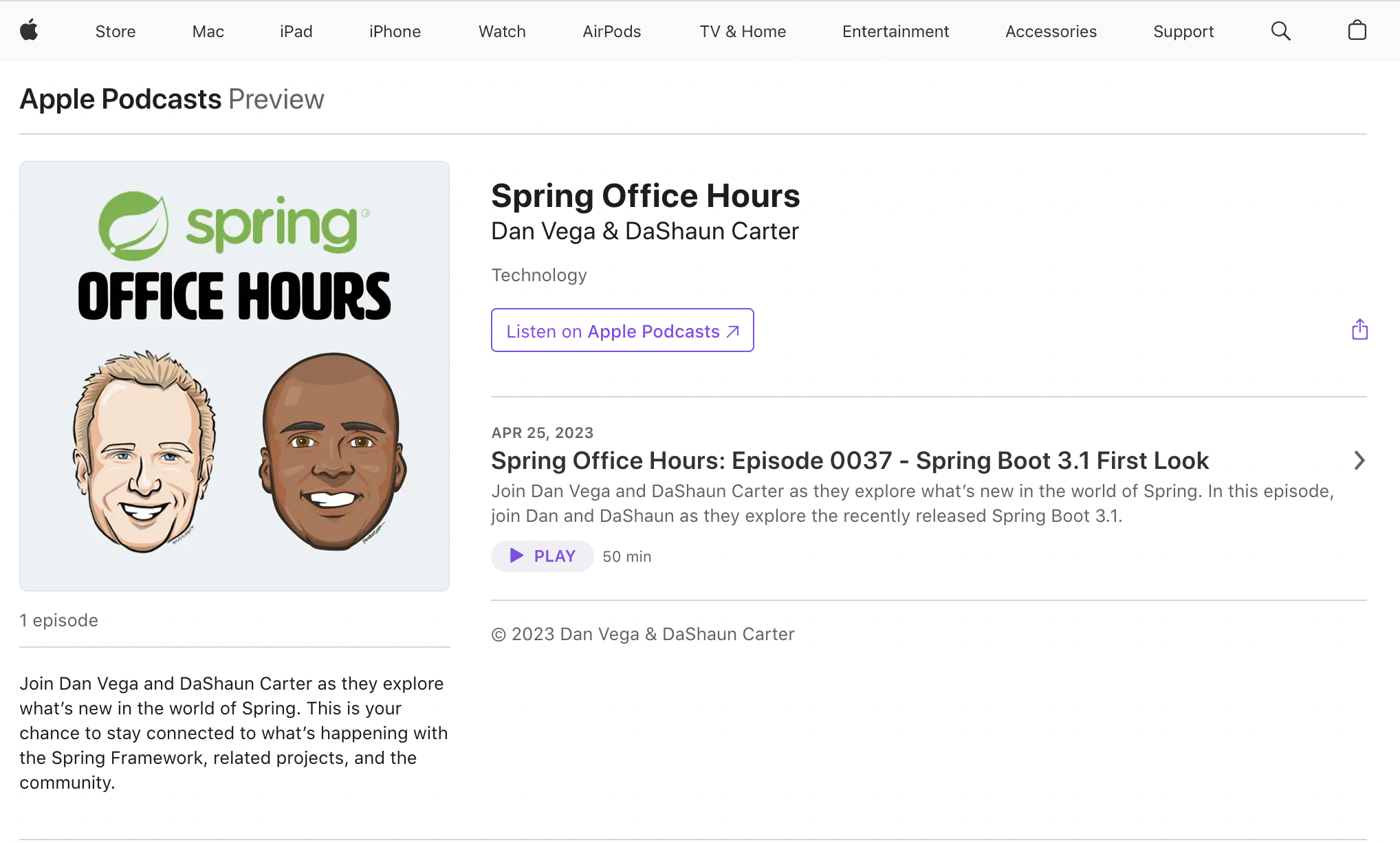Screen dimensions: 1400x843
Task: Open the iPad menu
Action: 296,32
